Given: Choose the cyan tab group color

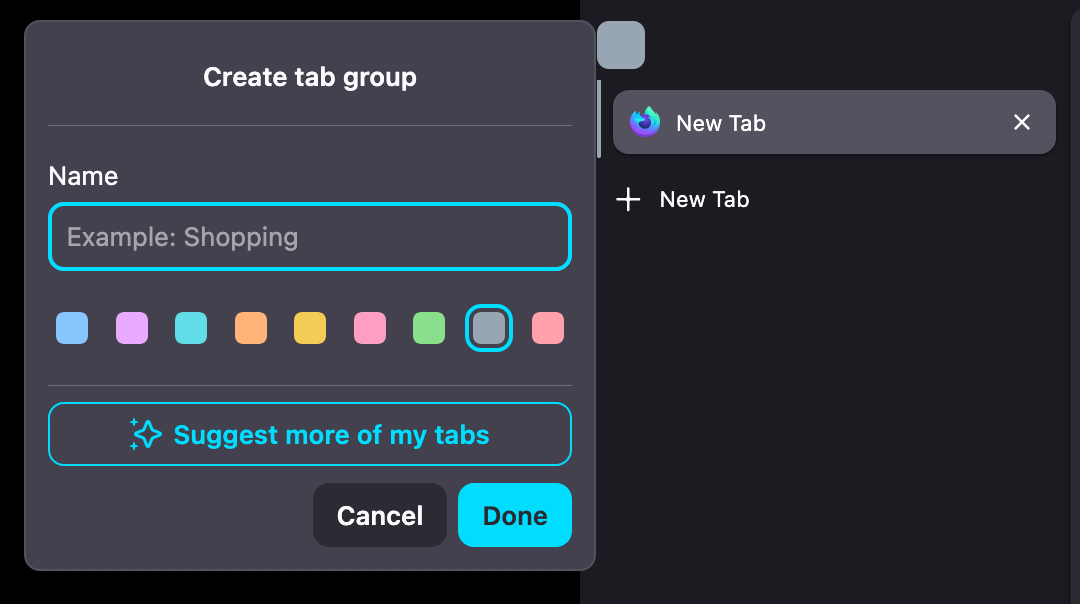Looking at the screenshot, I should (191, 328).
